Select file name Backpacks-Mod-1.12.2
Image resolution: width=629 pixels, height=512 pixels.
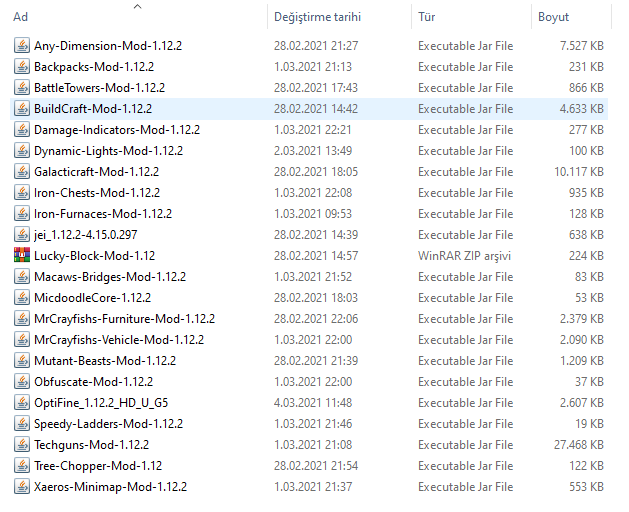(x=94, y=67)
